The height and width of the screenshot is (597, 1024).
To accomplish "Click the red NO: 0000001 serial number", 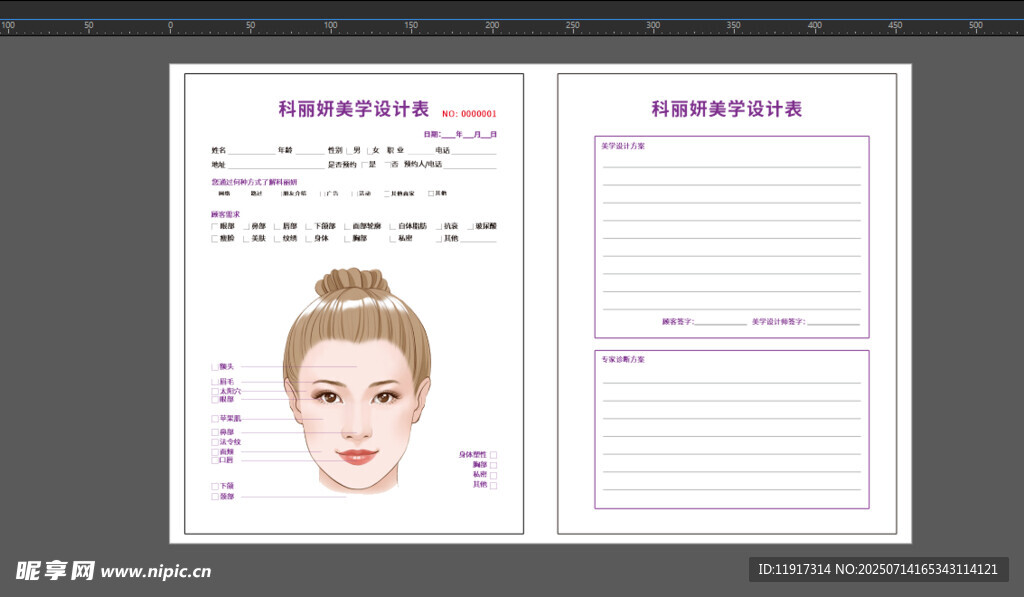I will click(x=469, y=114).
